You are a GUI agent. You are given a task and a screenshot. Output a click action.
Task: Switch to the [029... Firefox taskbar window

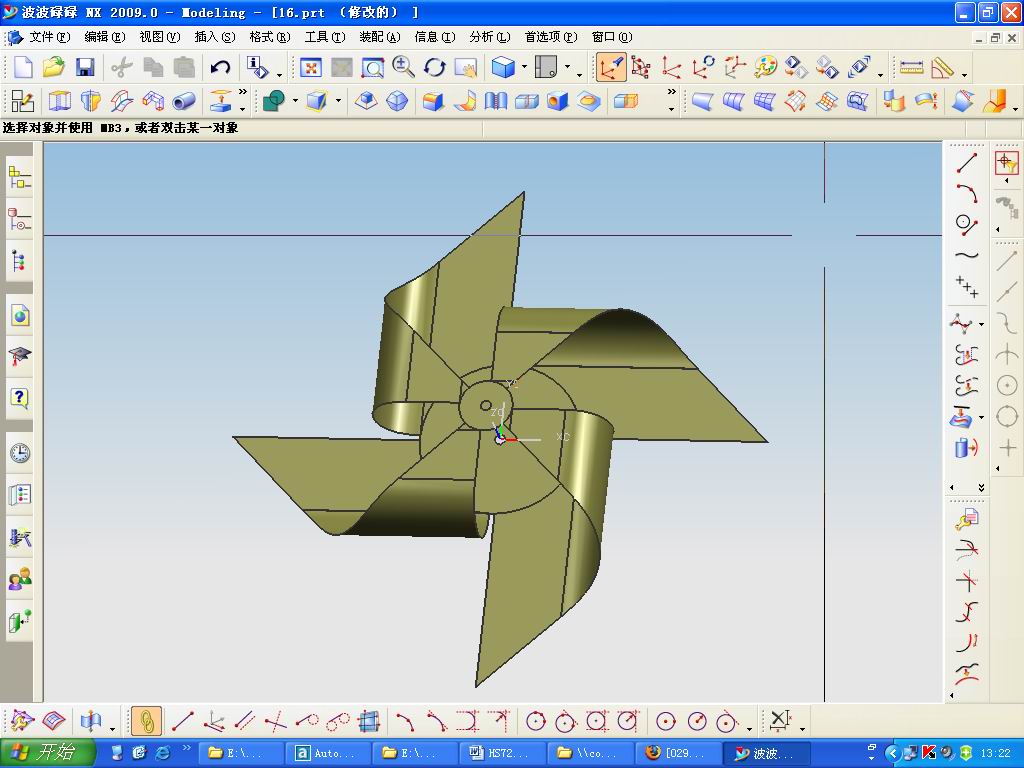point(678,753)
